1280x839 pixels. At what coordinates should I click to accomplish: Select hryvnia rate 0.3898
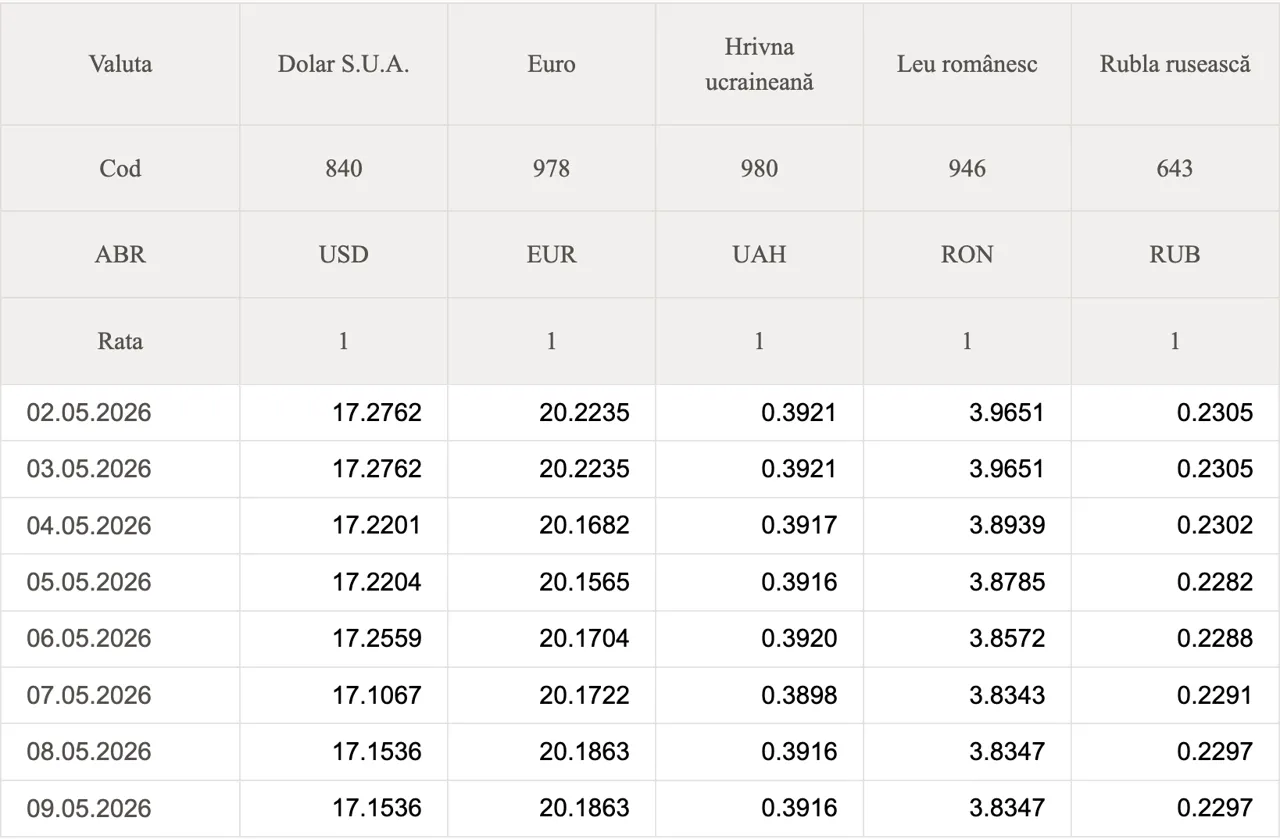799,695
